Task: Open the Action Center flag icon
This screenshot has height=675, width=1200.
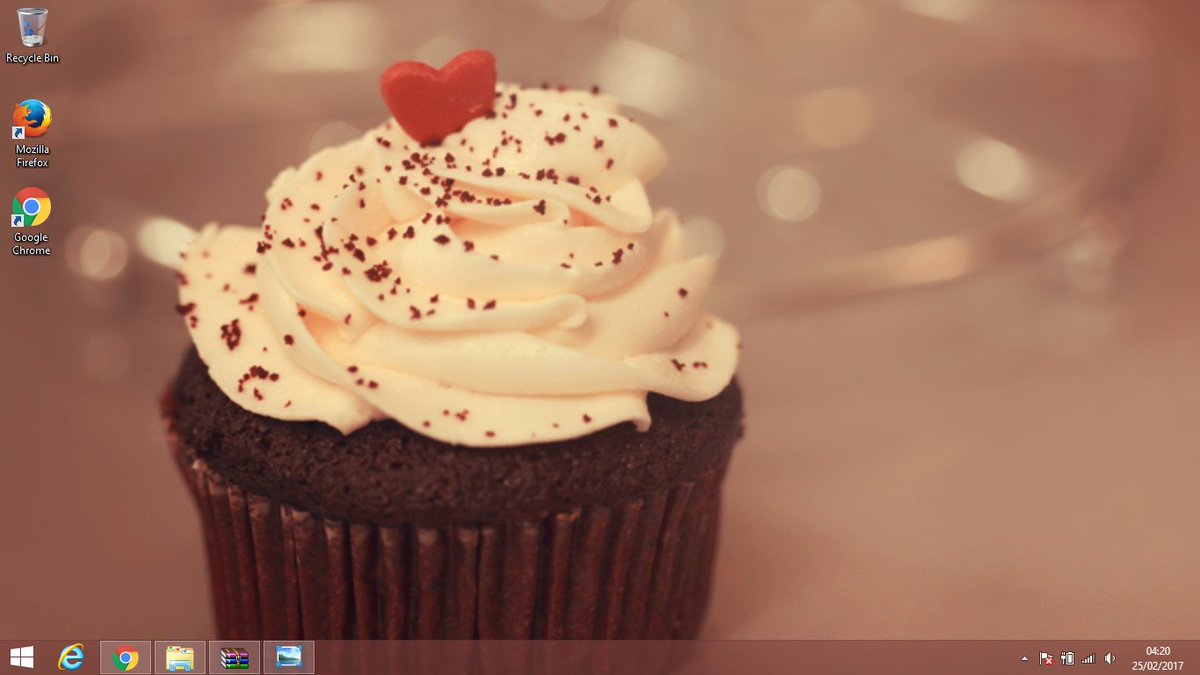Action: (x=1046, y=659)
